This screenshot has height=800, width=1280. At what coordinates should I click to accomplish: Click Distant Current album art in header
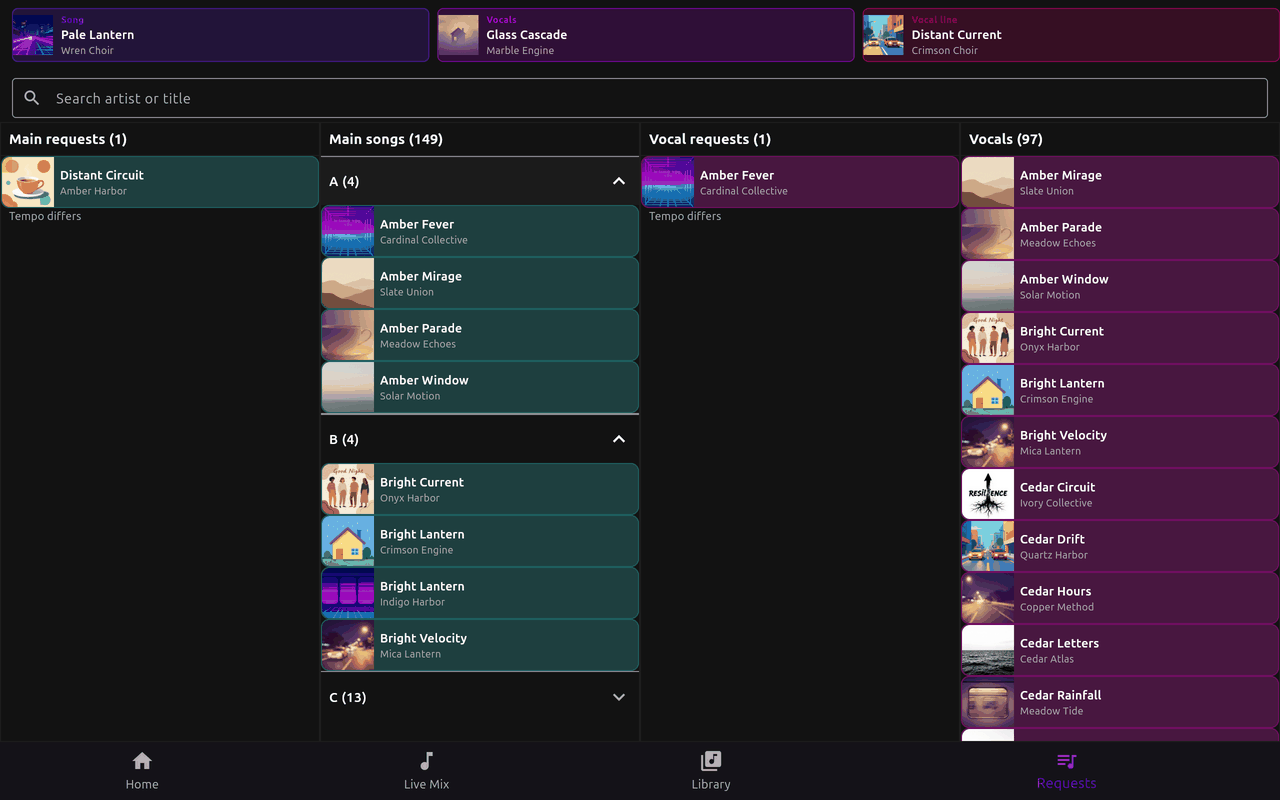[883, 35]
